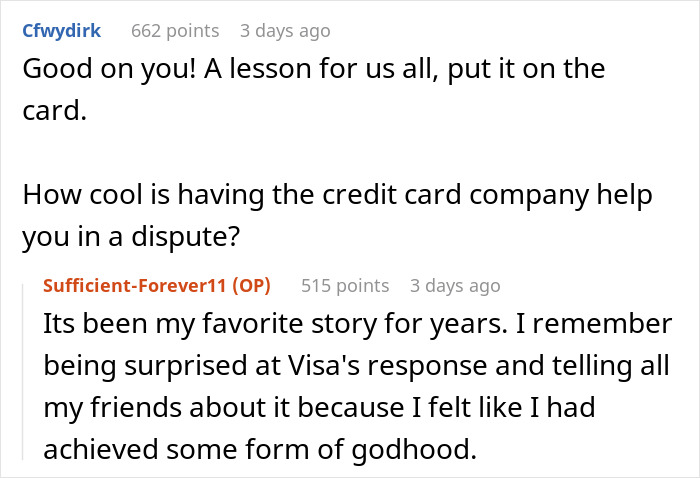Click the line containing only "card."

click(54, 112)
